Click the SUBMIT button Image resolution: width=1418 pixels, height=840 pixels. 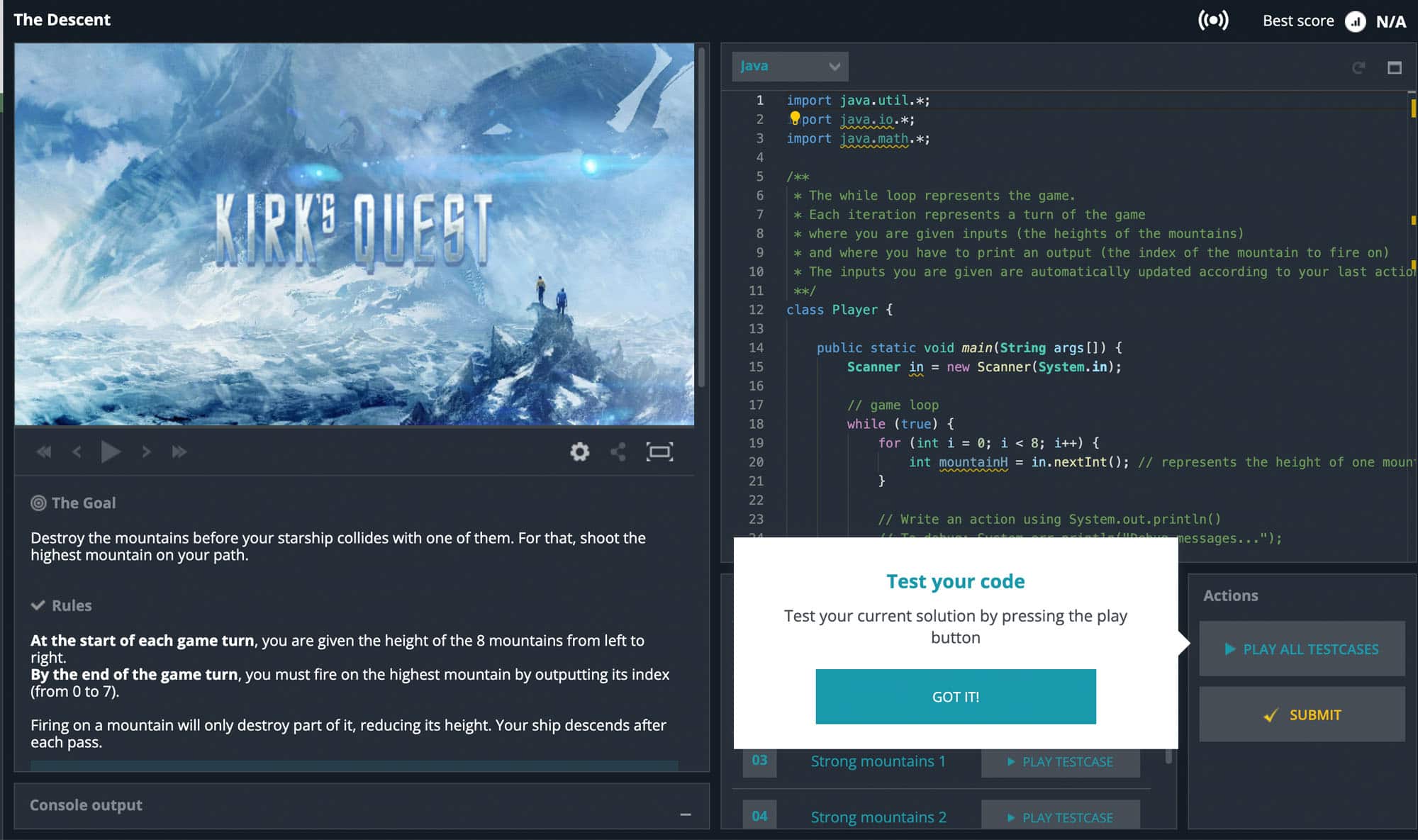(x=1302, y=715)
